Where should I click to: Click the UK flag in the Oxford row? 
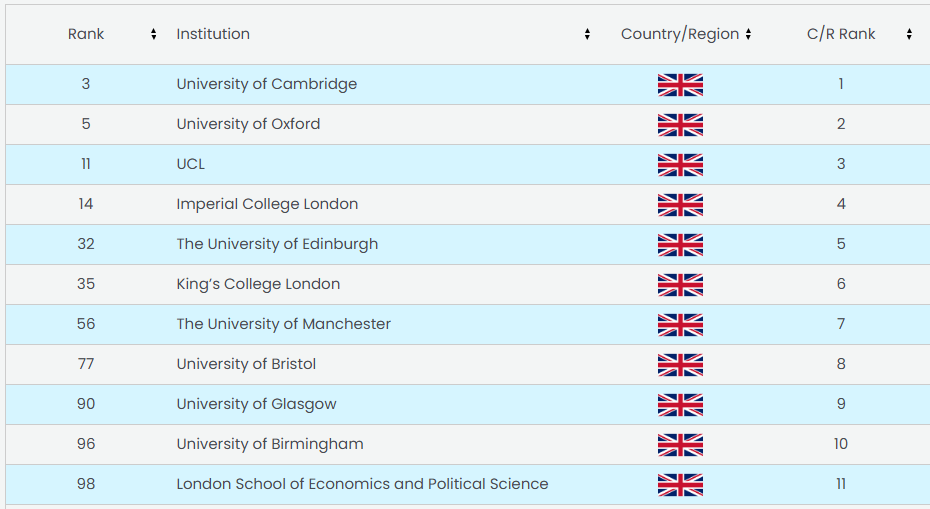(680, 125)
